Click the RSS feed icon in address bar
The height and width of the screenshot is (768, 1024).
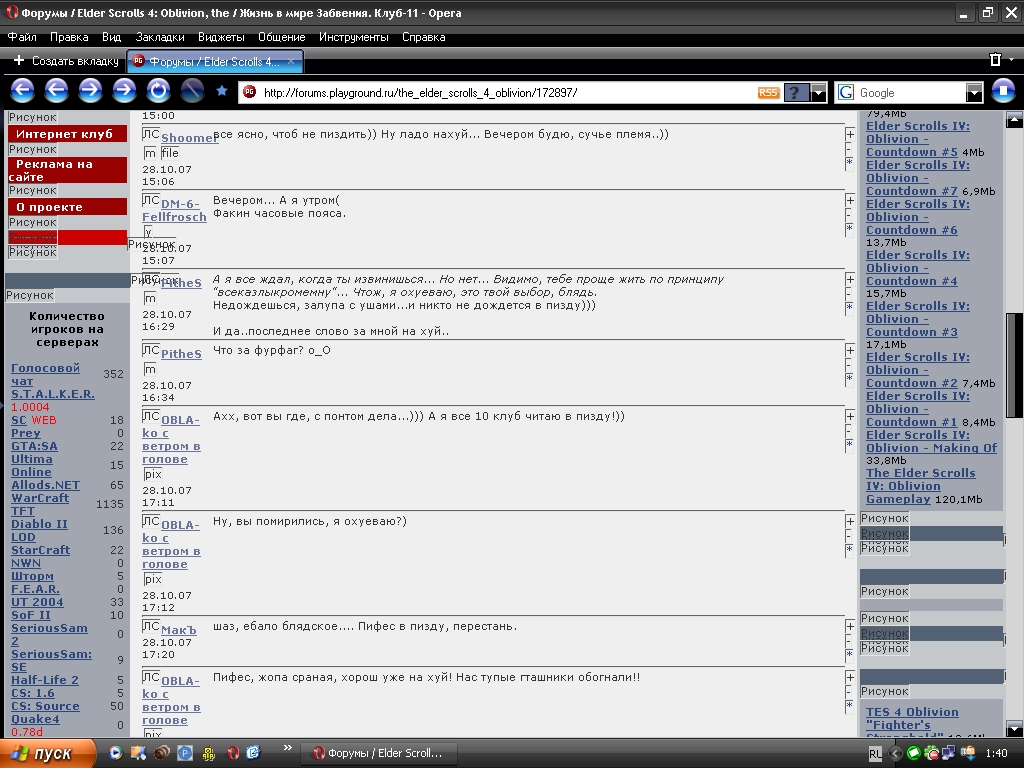tap(768, 93)
